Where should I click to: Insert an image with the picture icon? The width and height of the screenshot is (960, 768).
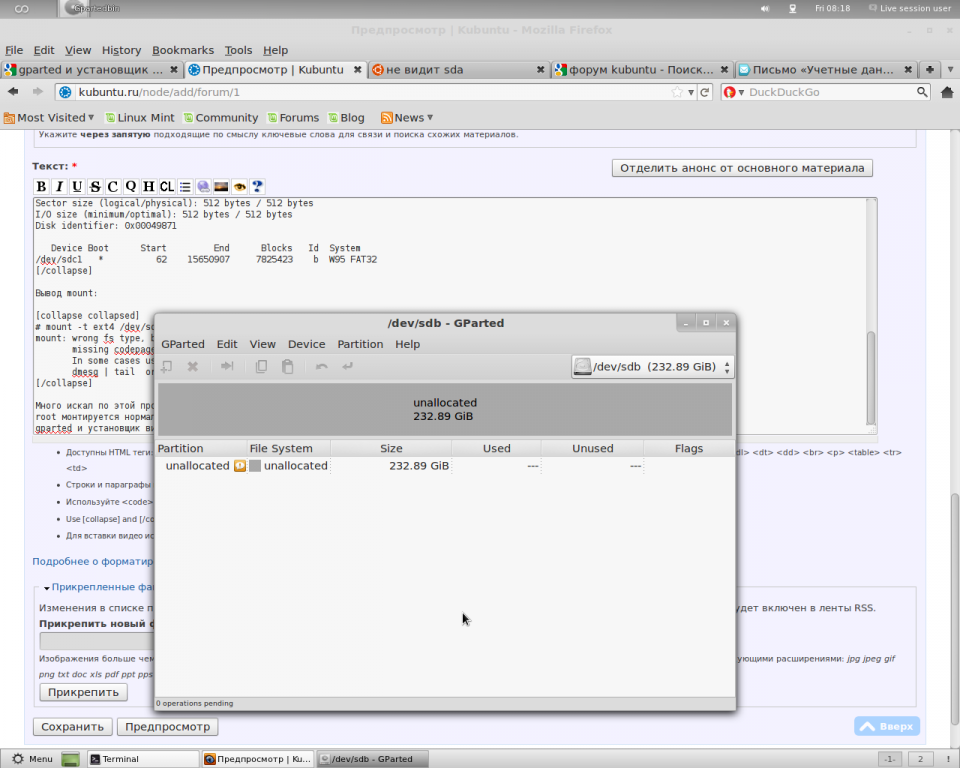[x=221, y=186]
